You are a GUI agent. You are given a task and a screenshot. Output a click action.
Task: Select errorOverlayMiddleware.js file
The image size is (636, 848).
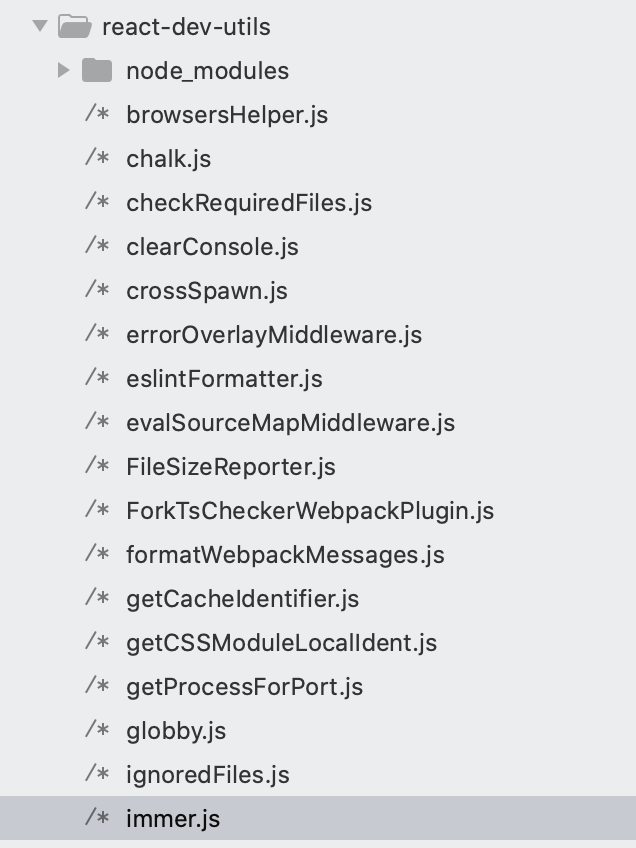pyautogui.click(x=273, y=334)
